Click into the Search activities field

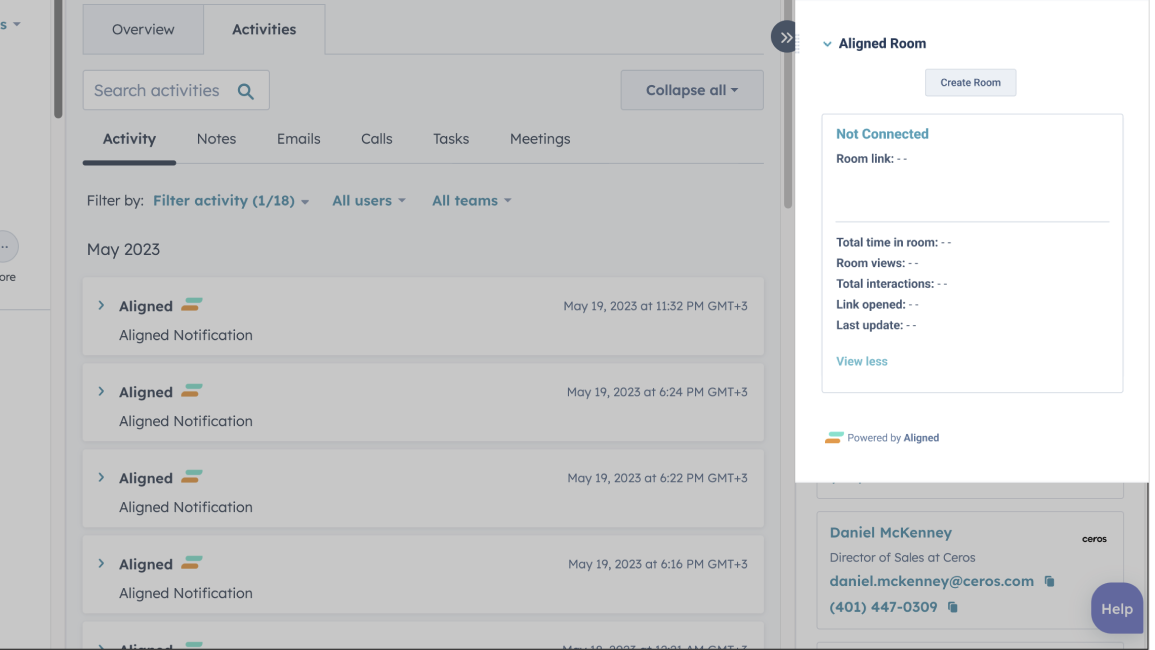157,91
